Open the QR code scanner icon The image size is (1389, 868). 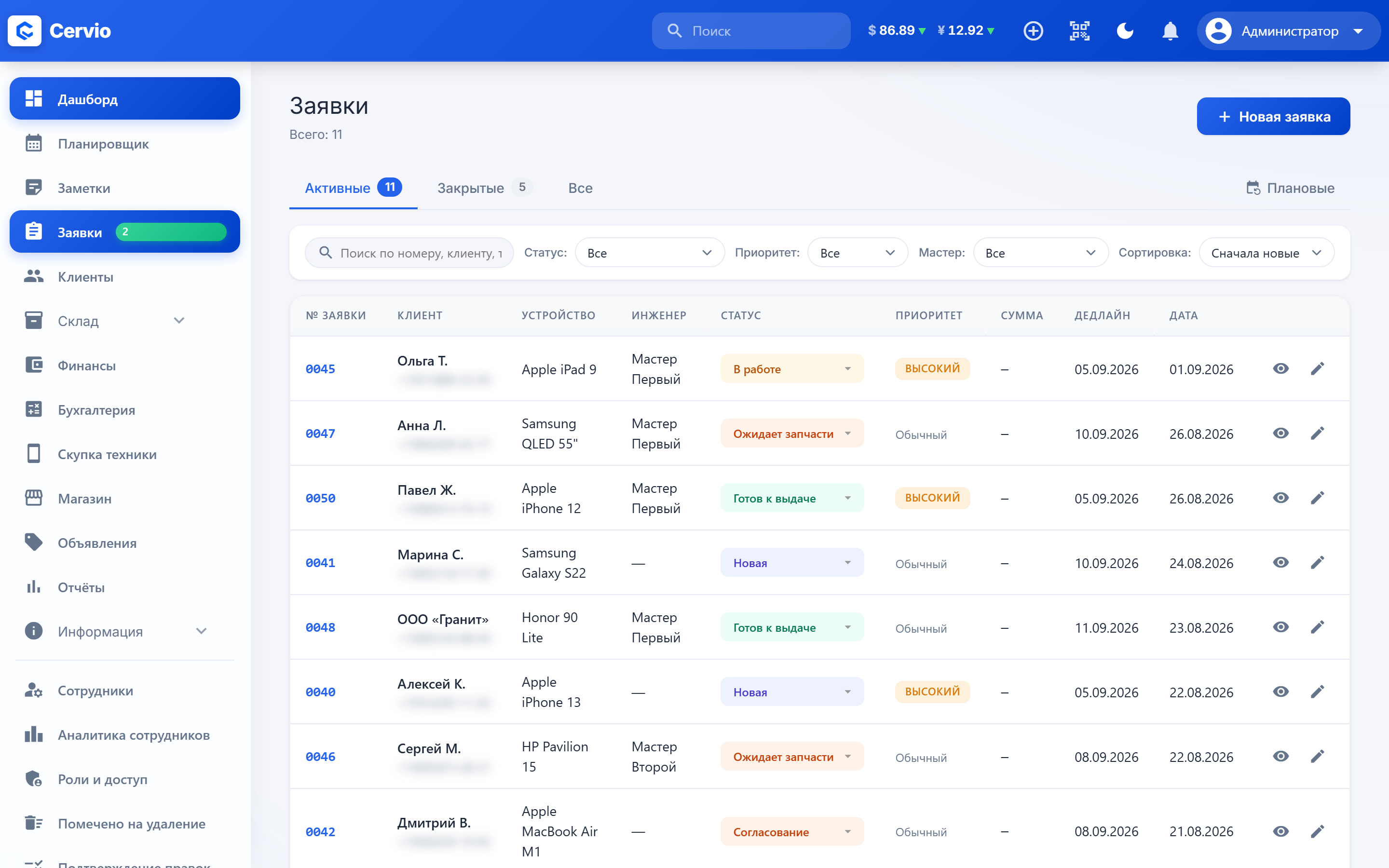(1079, 31)
